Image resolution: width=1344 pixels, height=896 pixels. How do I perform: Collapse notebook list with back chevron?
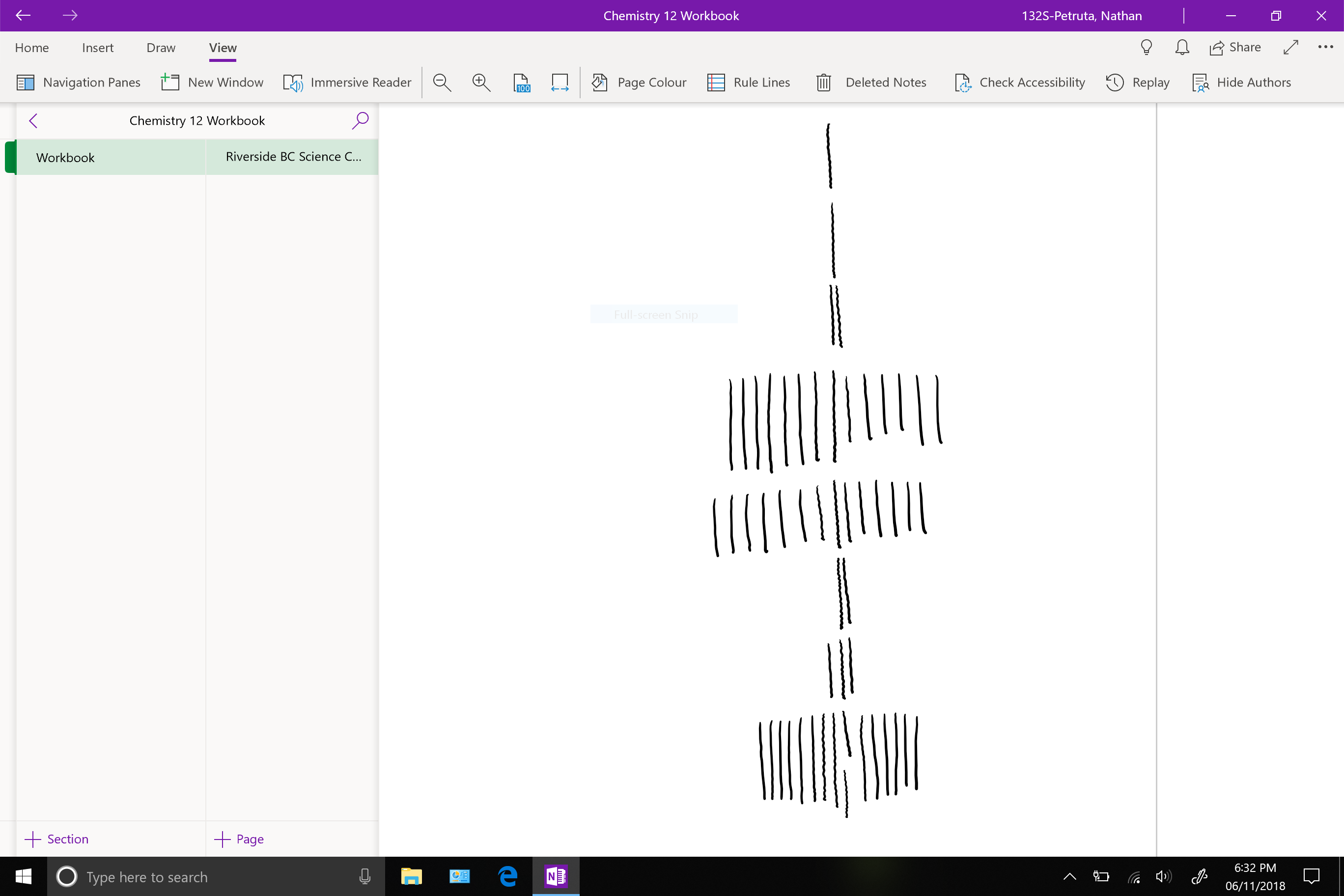pyautogui.click(x=33, y=120)
